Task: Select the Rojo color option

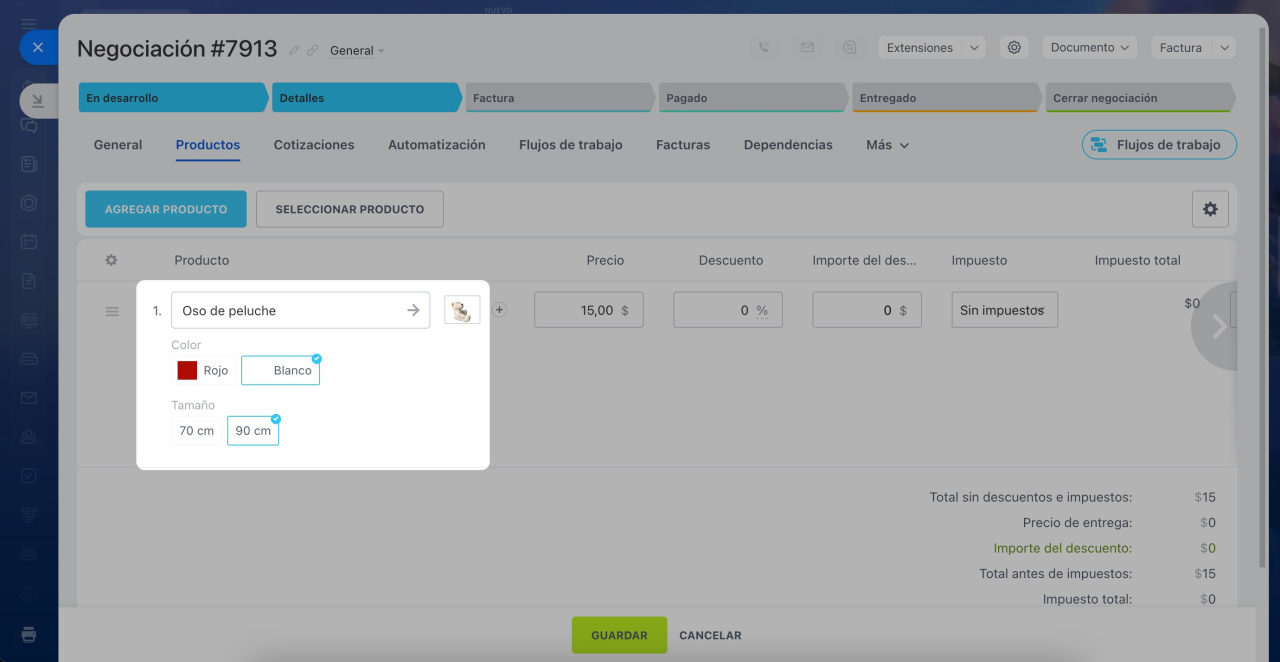Action: click(203, 370)
